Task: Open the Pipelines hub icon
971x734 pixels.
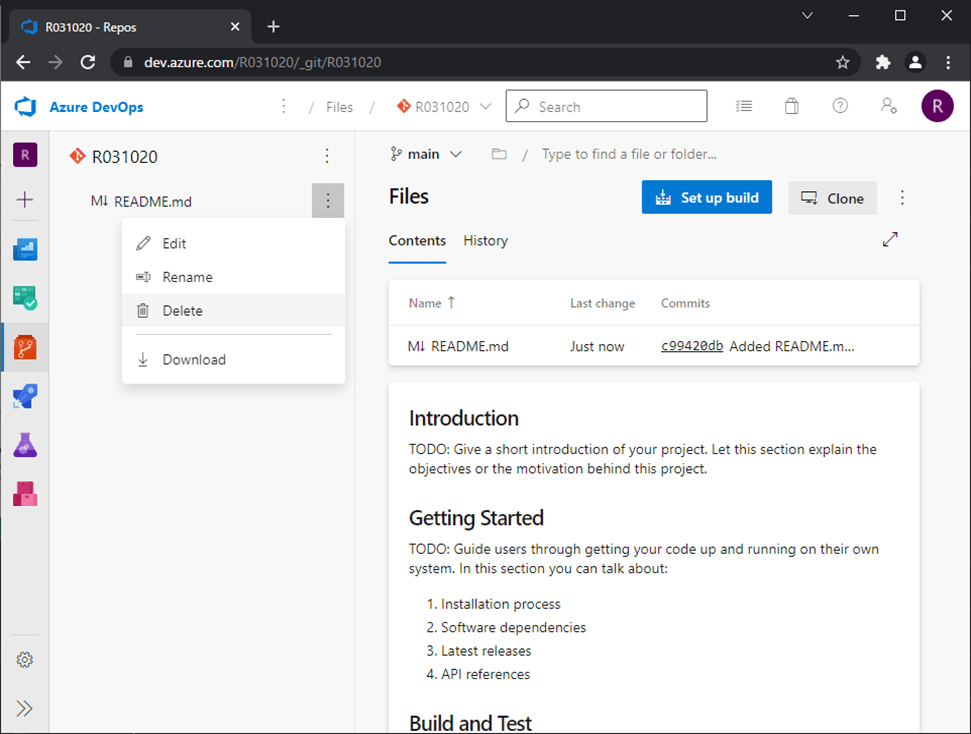Action: pyautogui.click(x=25, y=396)
